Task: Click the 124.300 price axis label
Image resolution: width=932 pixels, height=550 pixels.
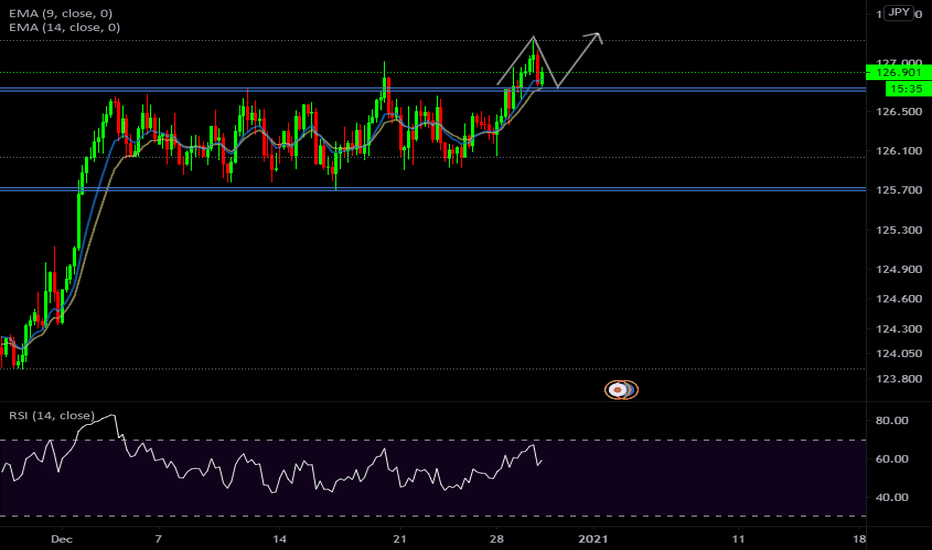Action: click(x=899, y=329)
